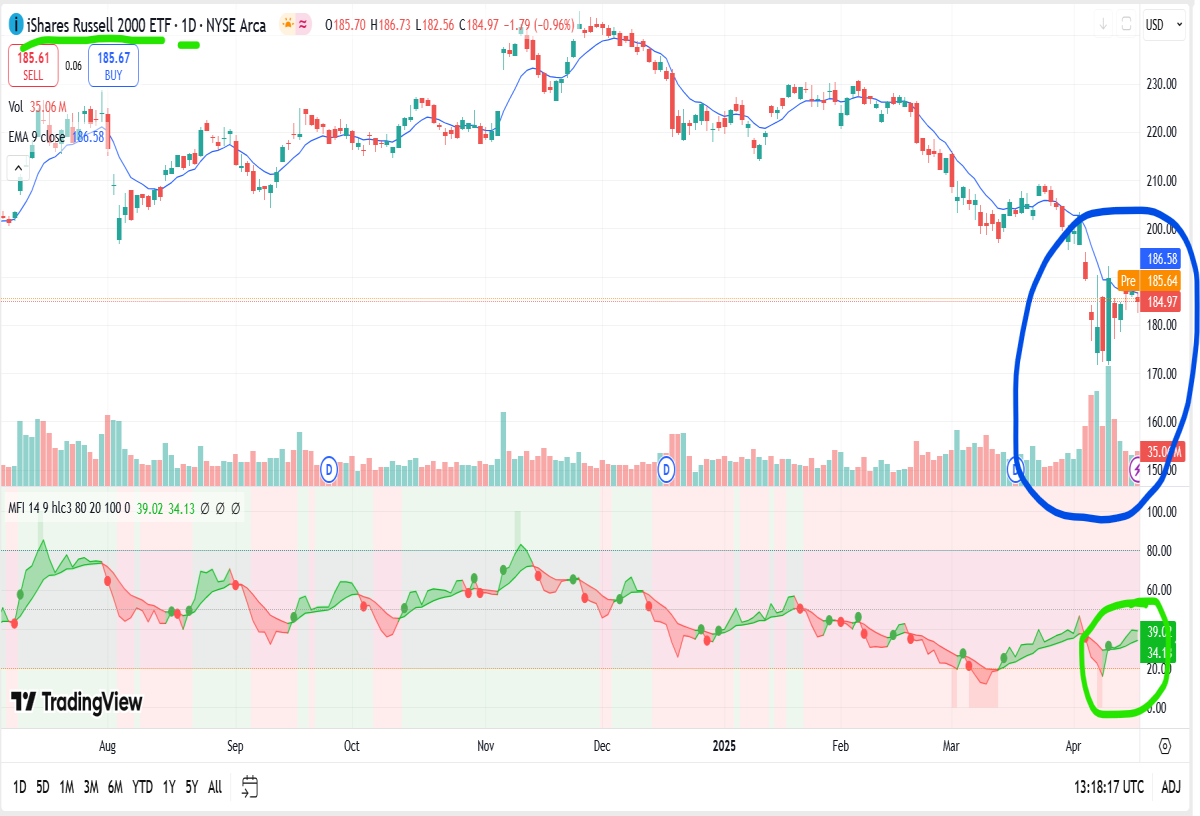Viewport: 1200px width, 816px height.
Task: Click the pink wavy-lines status icon
Action: coord(304,24)
